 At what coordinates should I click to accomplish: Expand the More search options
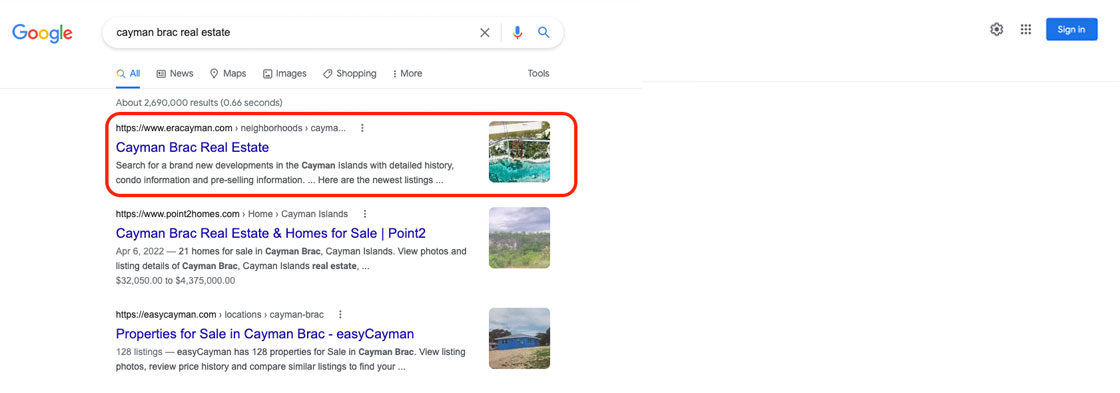(407, 74)
